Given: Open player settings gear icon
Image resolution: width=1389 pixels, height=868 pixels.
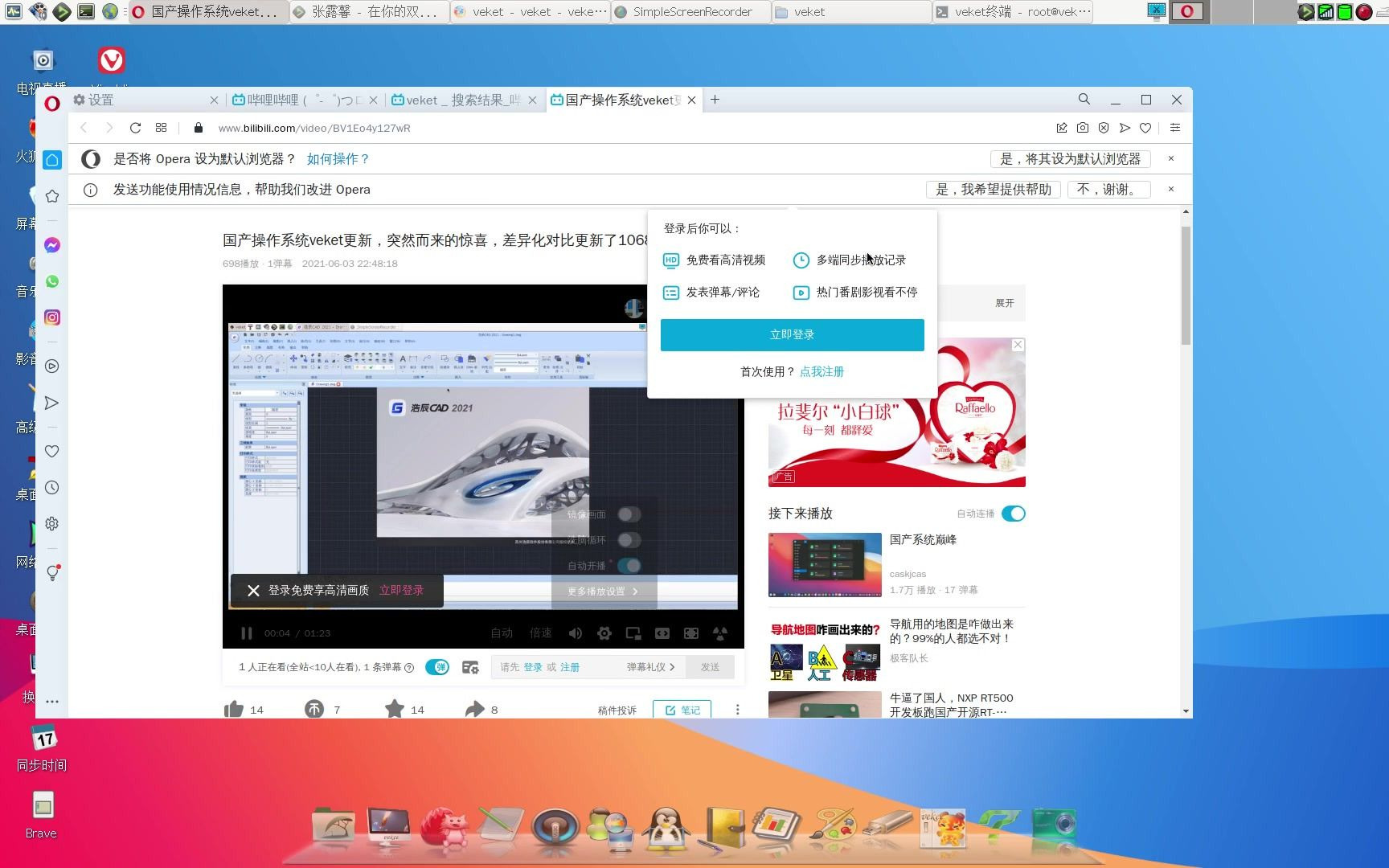Looking at the screenshot, I should point(604,633).
